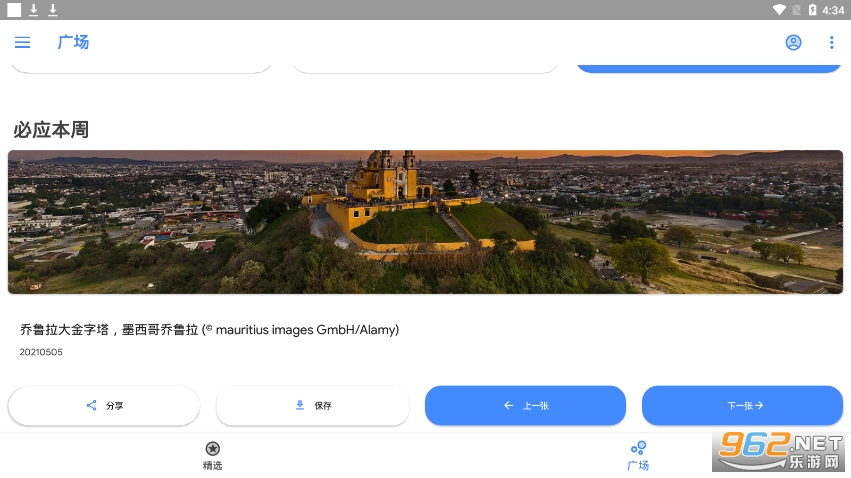The image size is (851, 478).
Task: Tap the first download notification icon
Action: click(33, 10)
